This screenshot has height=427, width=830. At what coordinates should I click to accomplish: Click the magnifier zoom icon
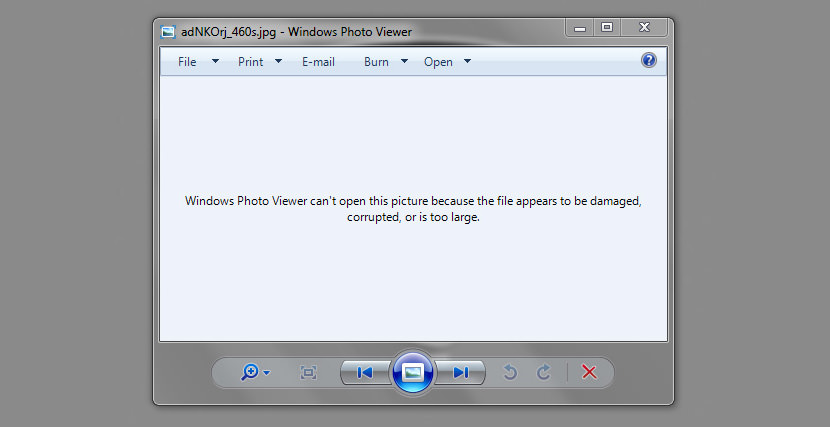point(249,373)
